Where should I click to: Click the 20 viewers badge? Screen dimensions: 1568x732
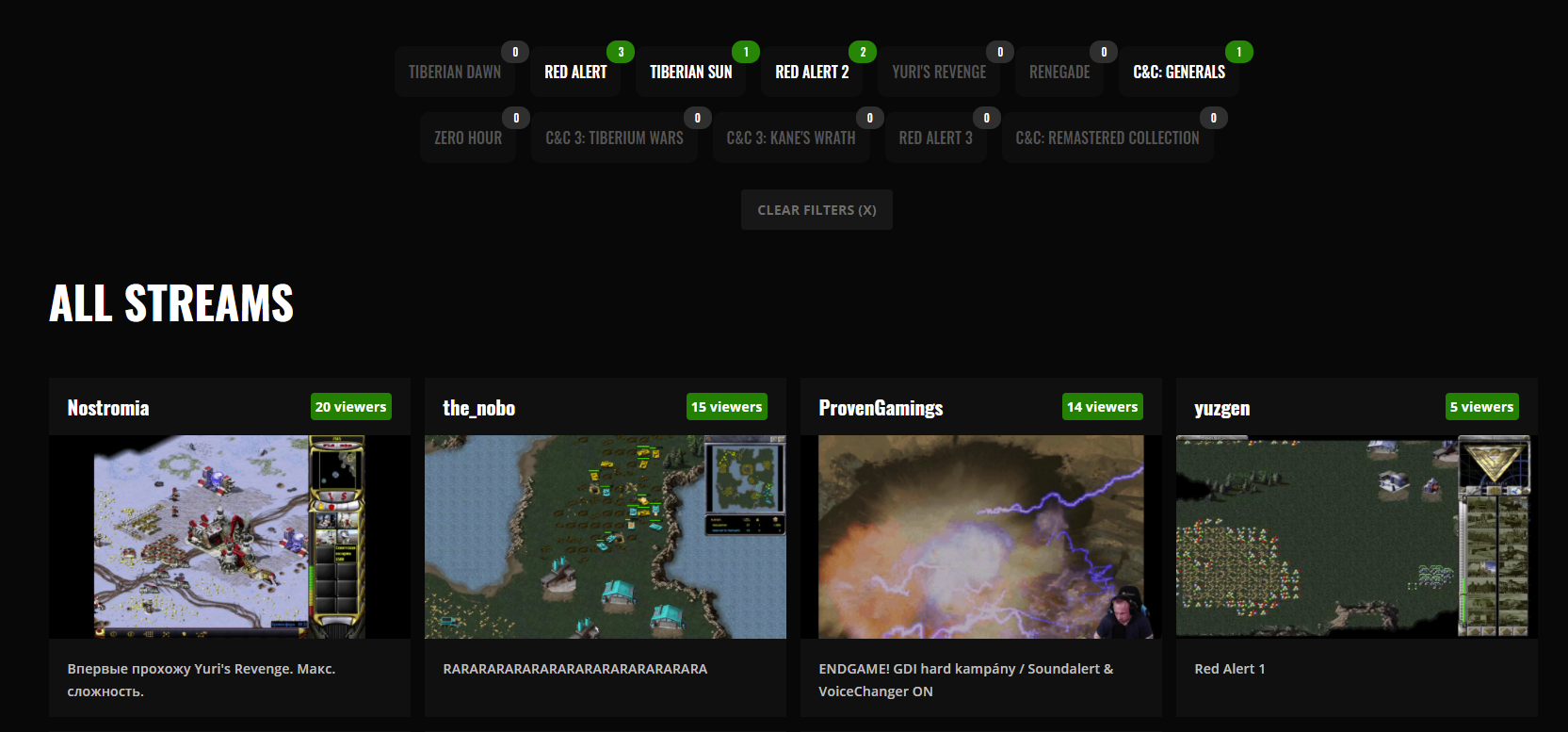(x=351, y=407)
